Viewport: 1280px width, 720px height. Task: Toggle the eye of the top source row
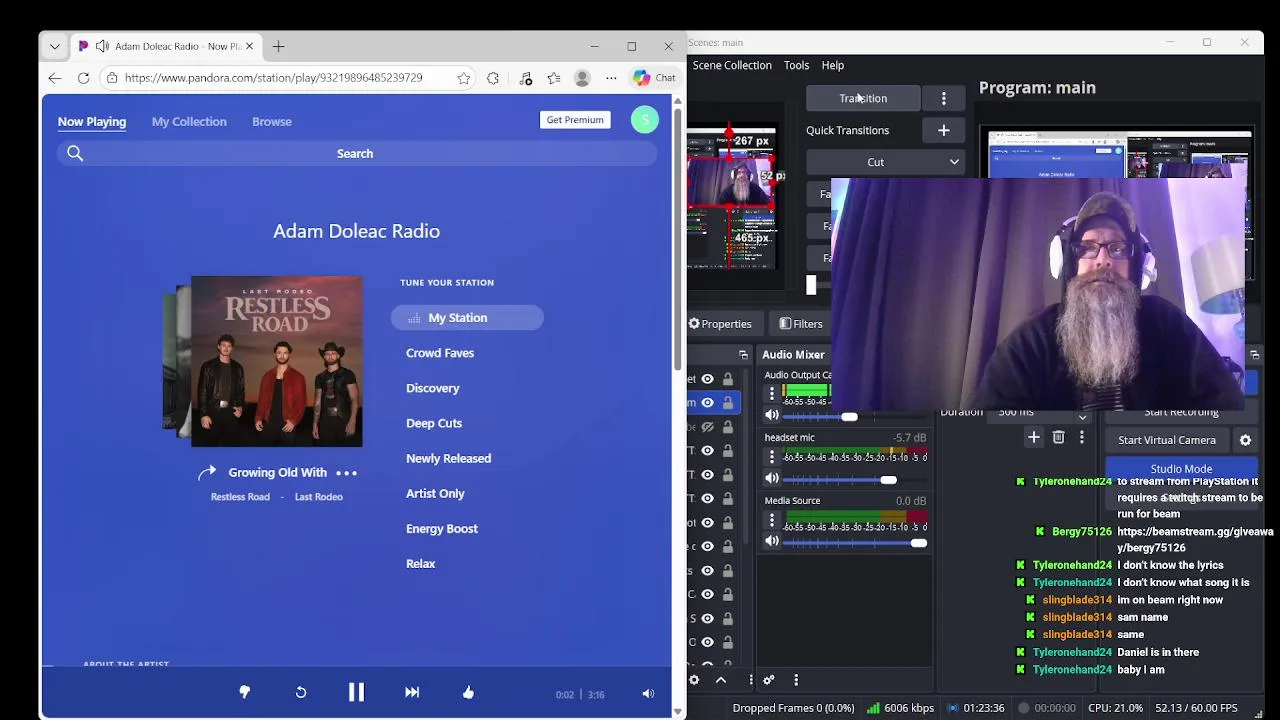click(x=707, y=379)
